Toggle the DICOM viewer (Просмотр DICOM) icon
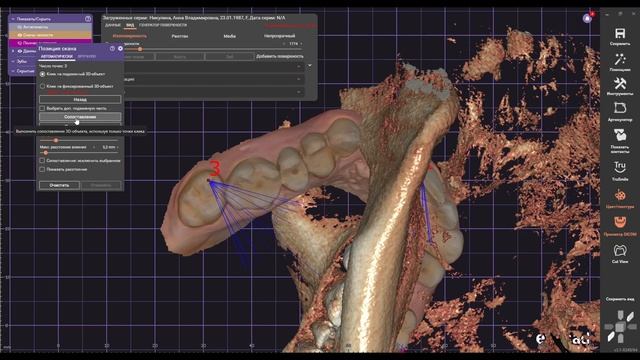The image size is (640, 360). (620, 222)
